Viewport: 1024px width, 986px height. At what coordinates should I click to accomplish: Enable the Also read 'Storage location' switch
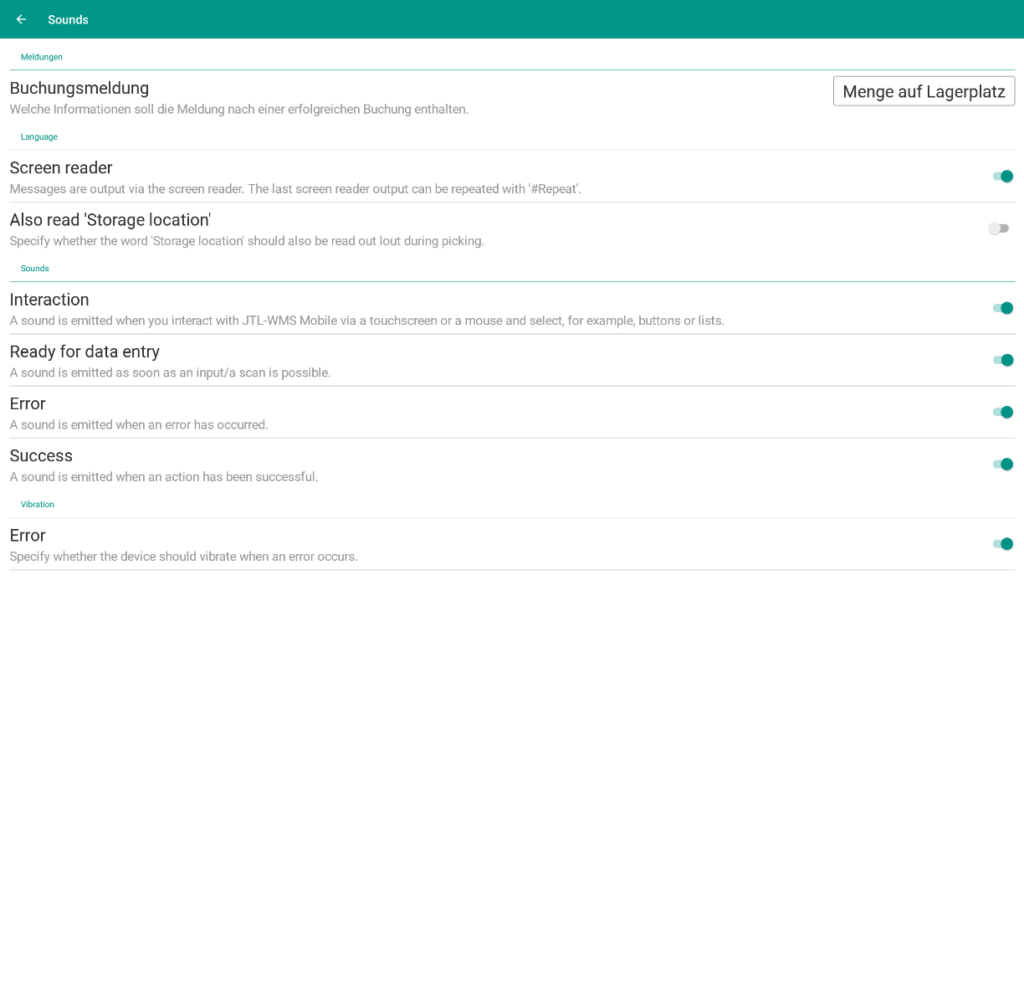(x=998, y=229)
